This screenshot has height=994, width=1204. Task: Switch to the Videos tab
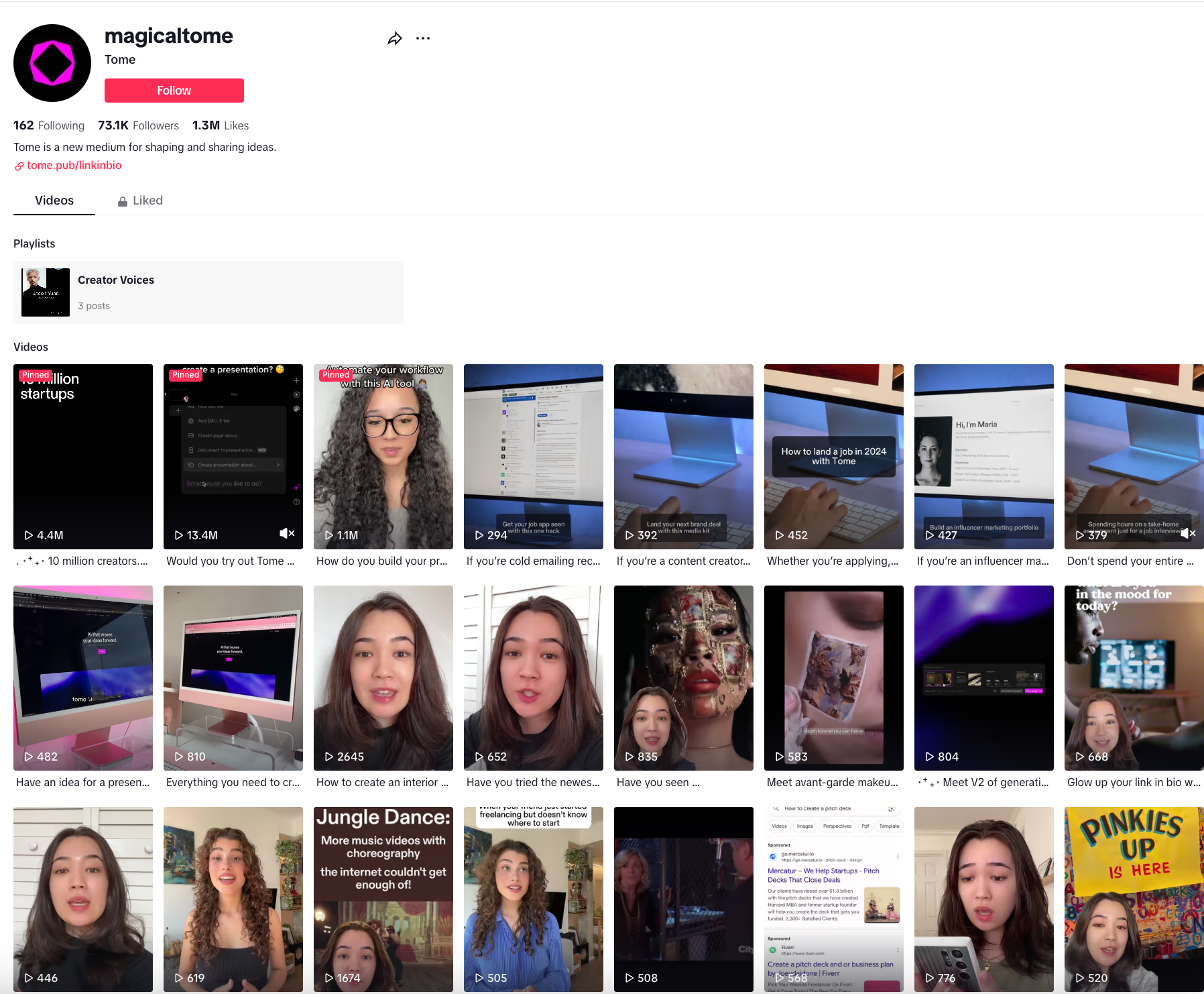click(54, 201)
